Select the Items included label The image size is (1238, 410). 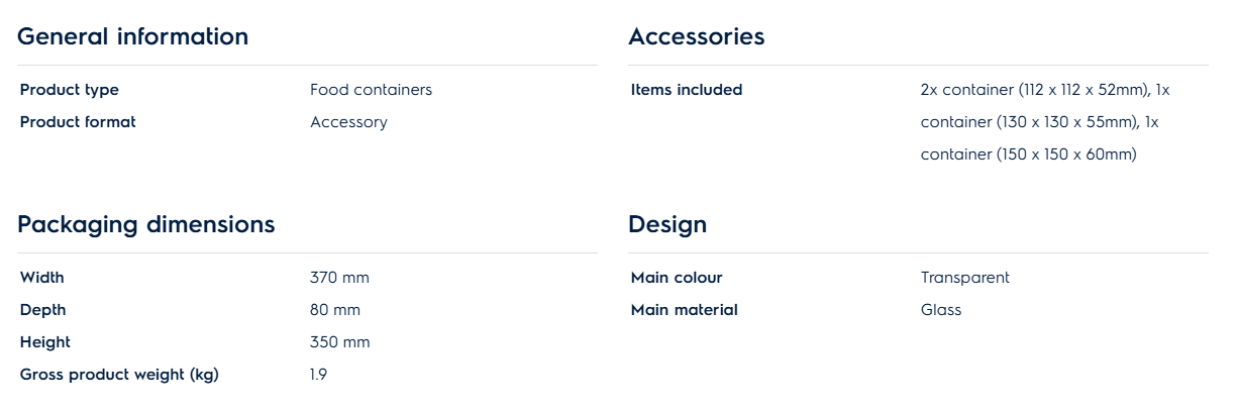click(686, 90)
